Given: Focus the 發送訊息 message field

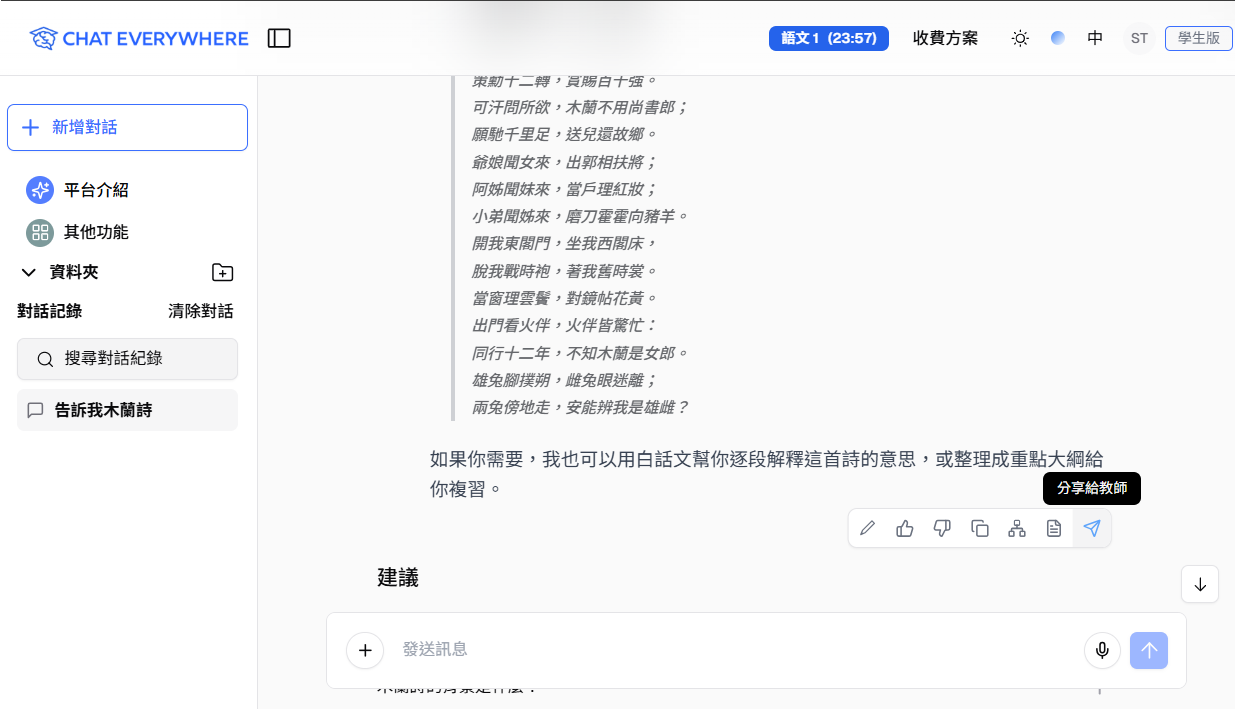Looking at the screenshot, I should (x=736, y=650).
